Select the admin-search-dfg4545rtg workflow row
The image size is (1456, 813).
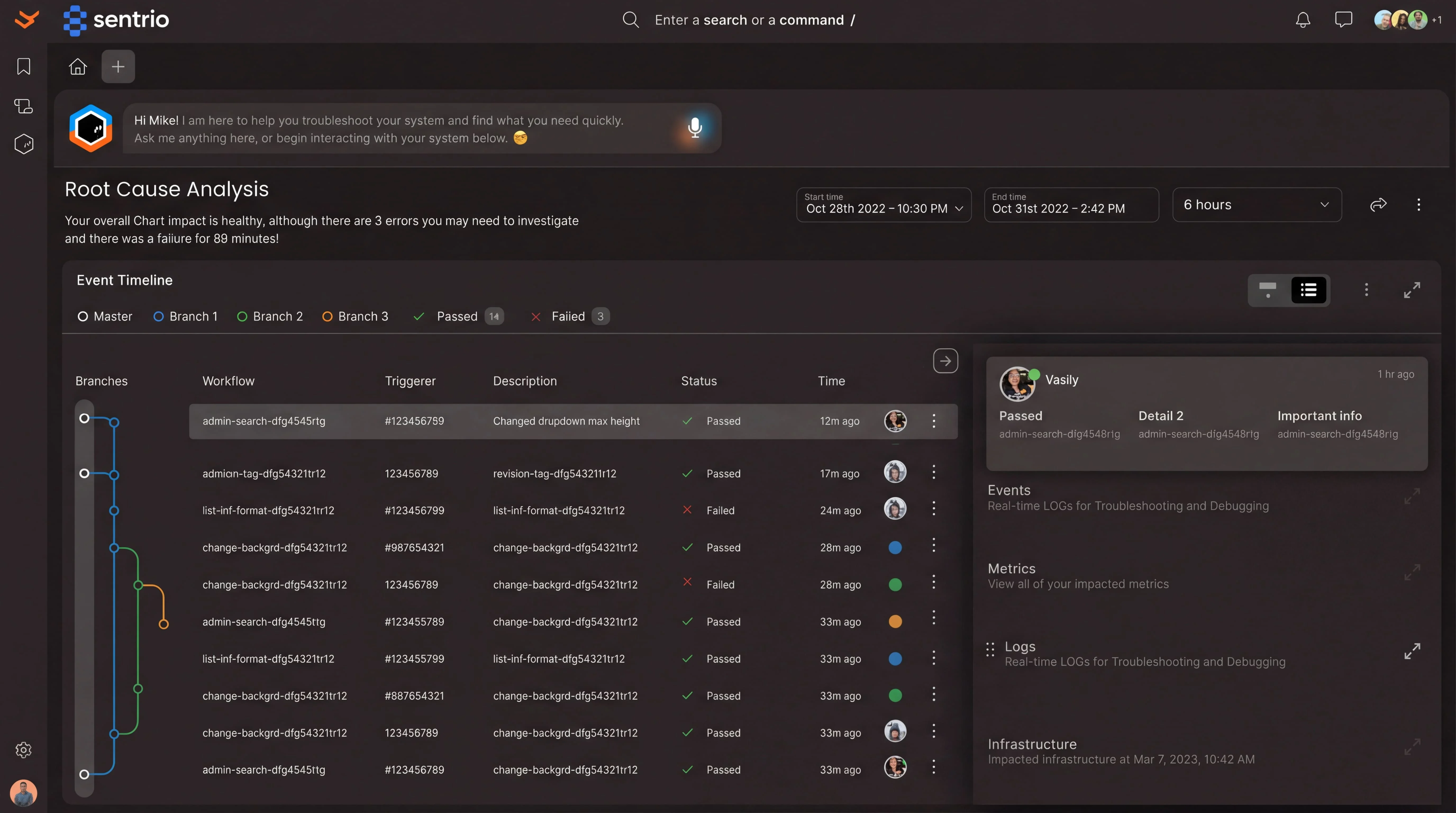coord(573,421)
